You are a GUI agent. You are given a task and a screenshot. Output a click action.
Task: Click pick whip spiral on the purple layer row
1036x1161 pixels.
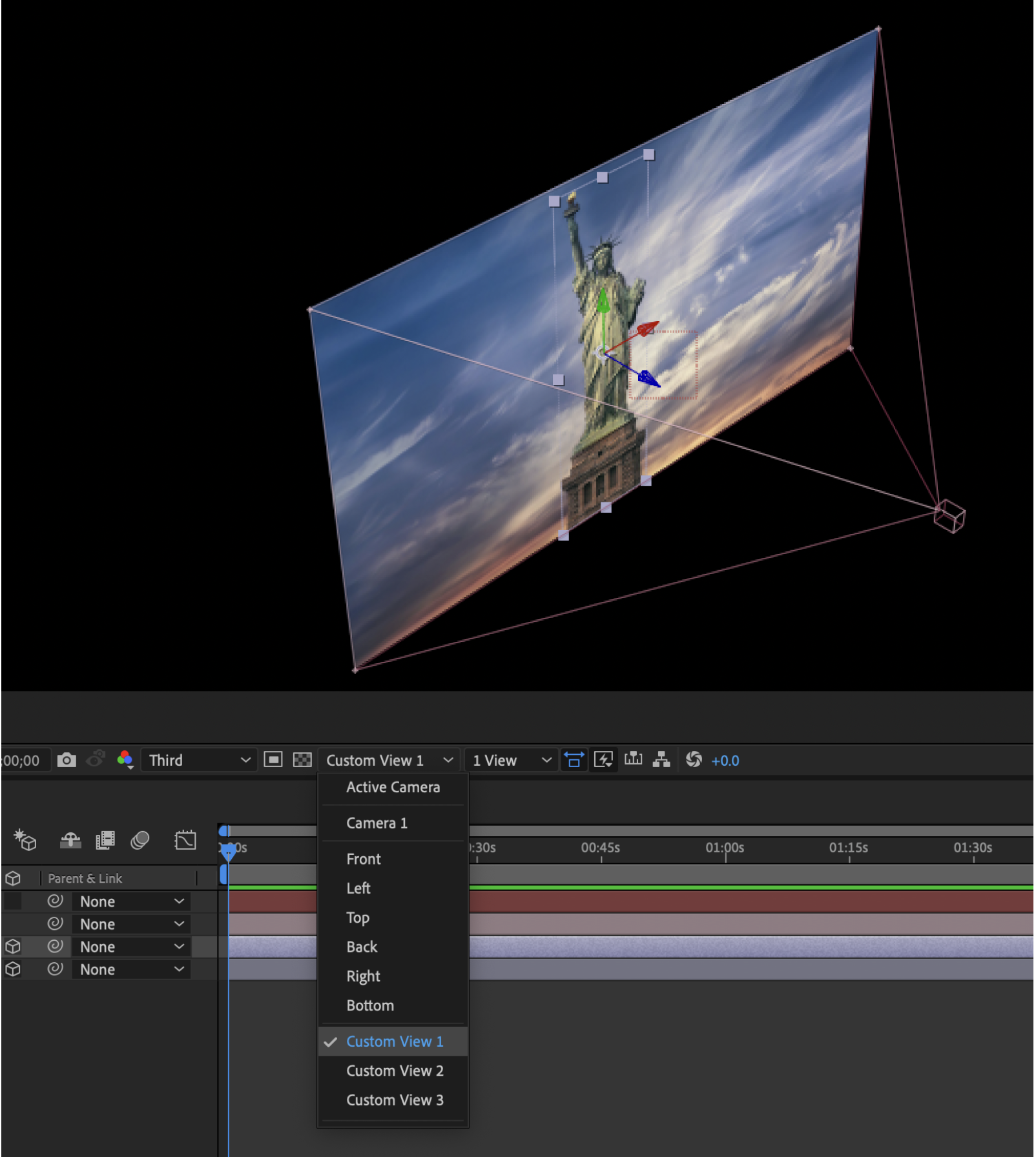[56, 946]
